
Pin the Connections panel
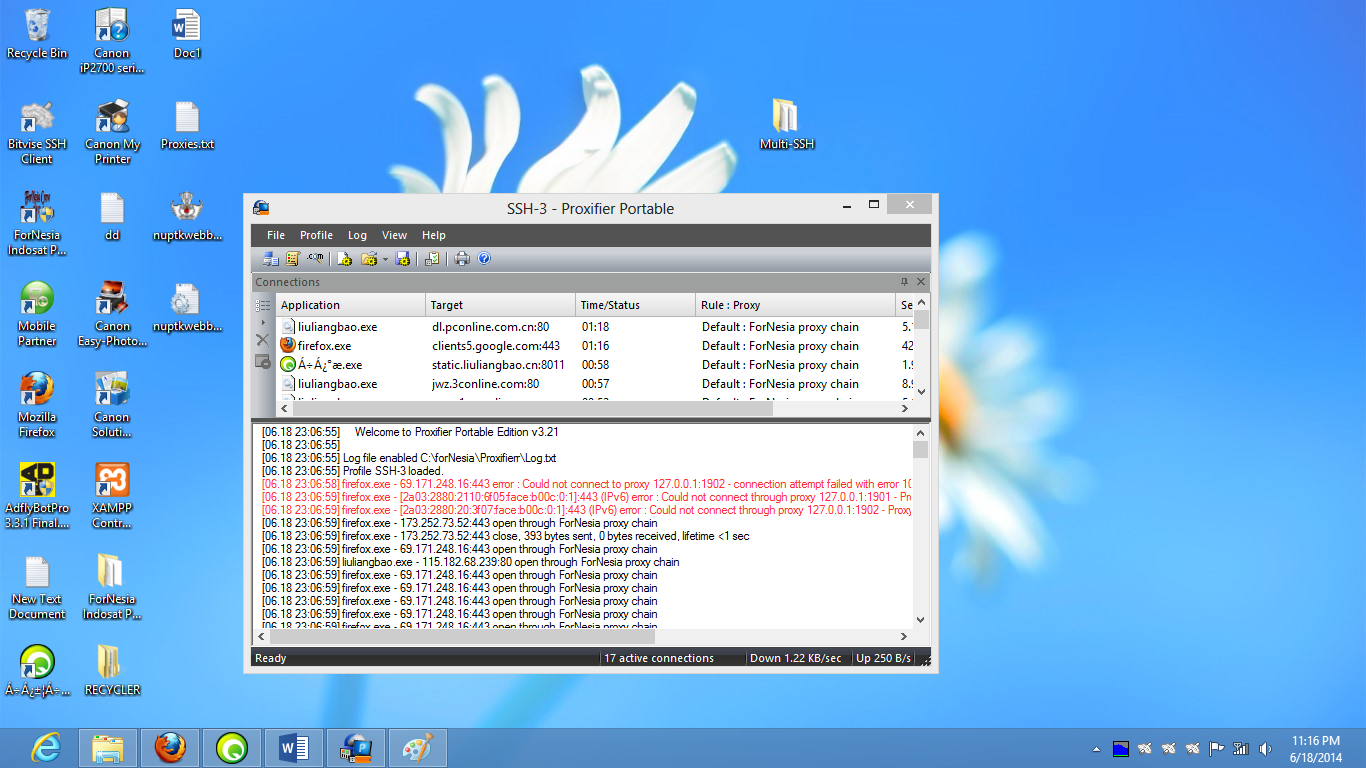(905, 282)
